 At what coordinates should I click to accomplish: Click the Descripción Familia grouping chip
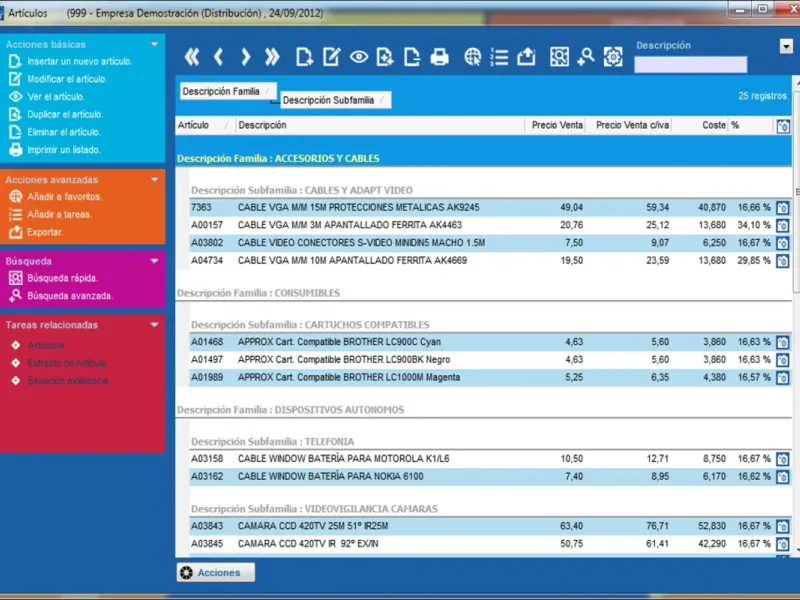tap(228, 91)
